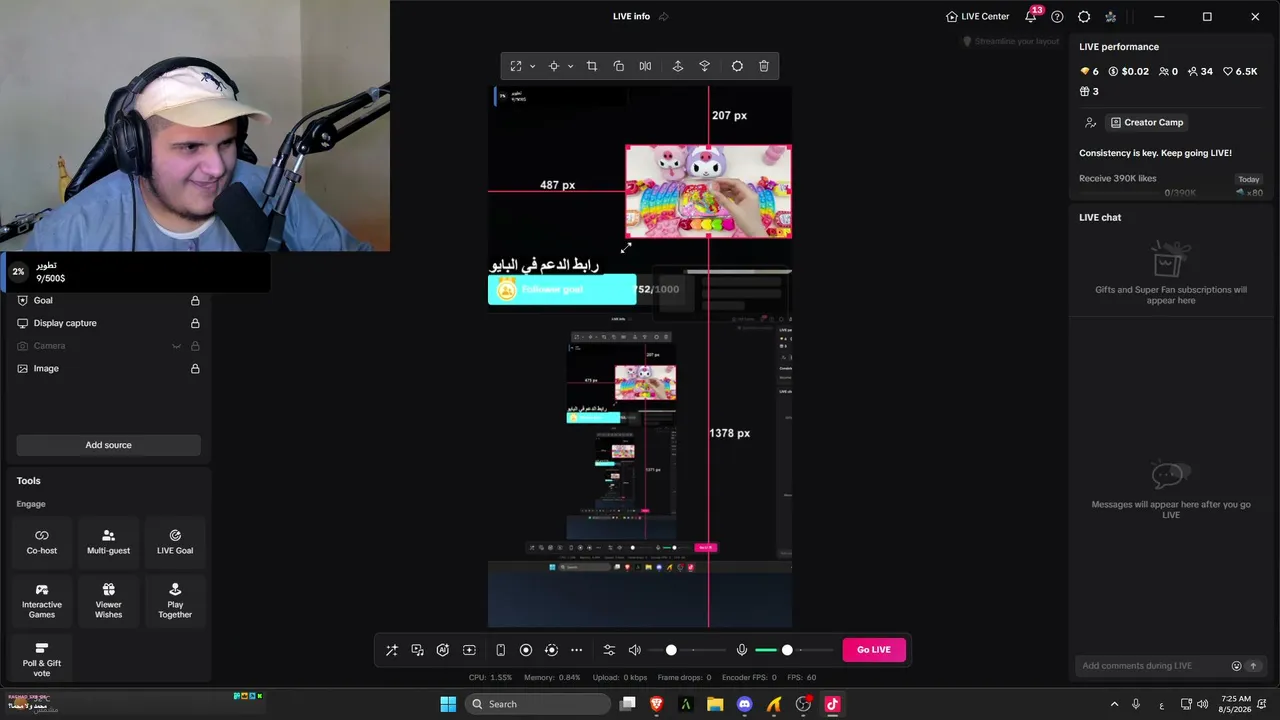Open the audio mixer settings
Image resolution: width=1280 pixels, height=720 pixels.
coord(609,650)
